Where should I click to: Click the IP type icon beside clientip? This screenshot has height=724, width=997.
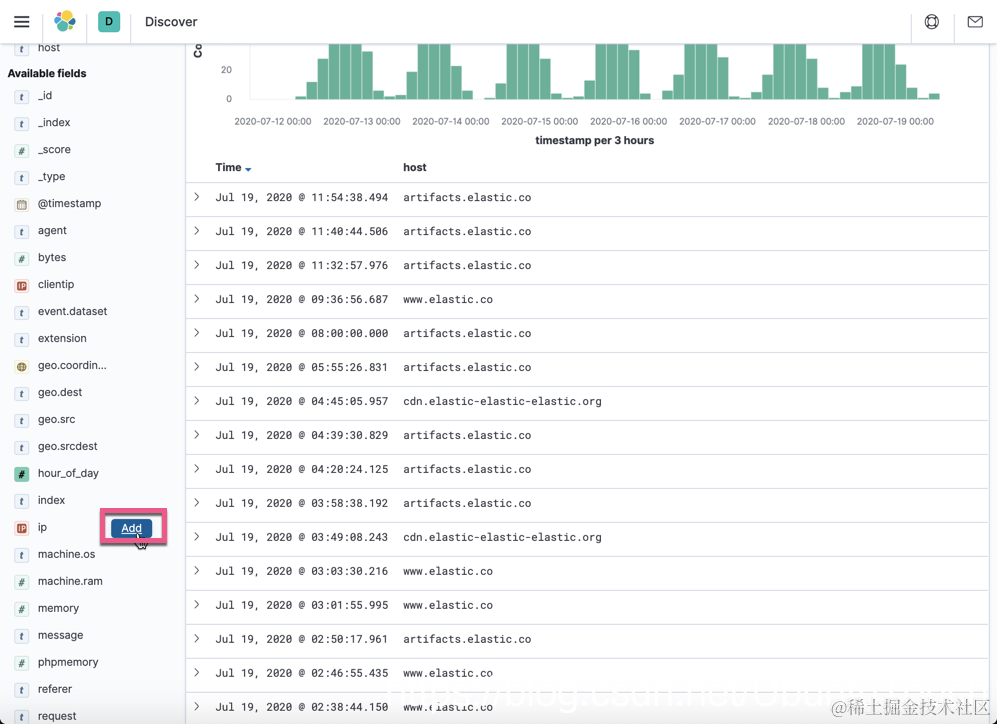22,285
